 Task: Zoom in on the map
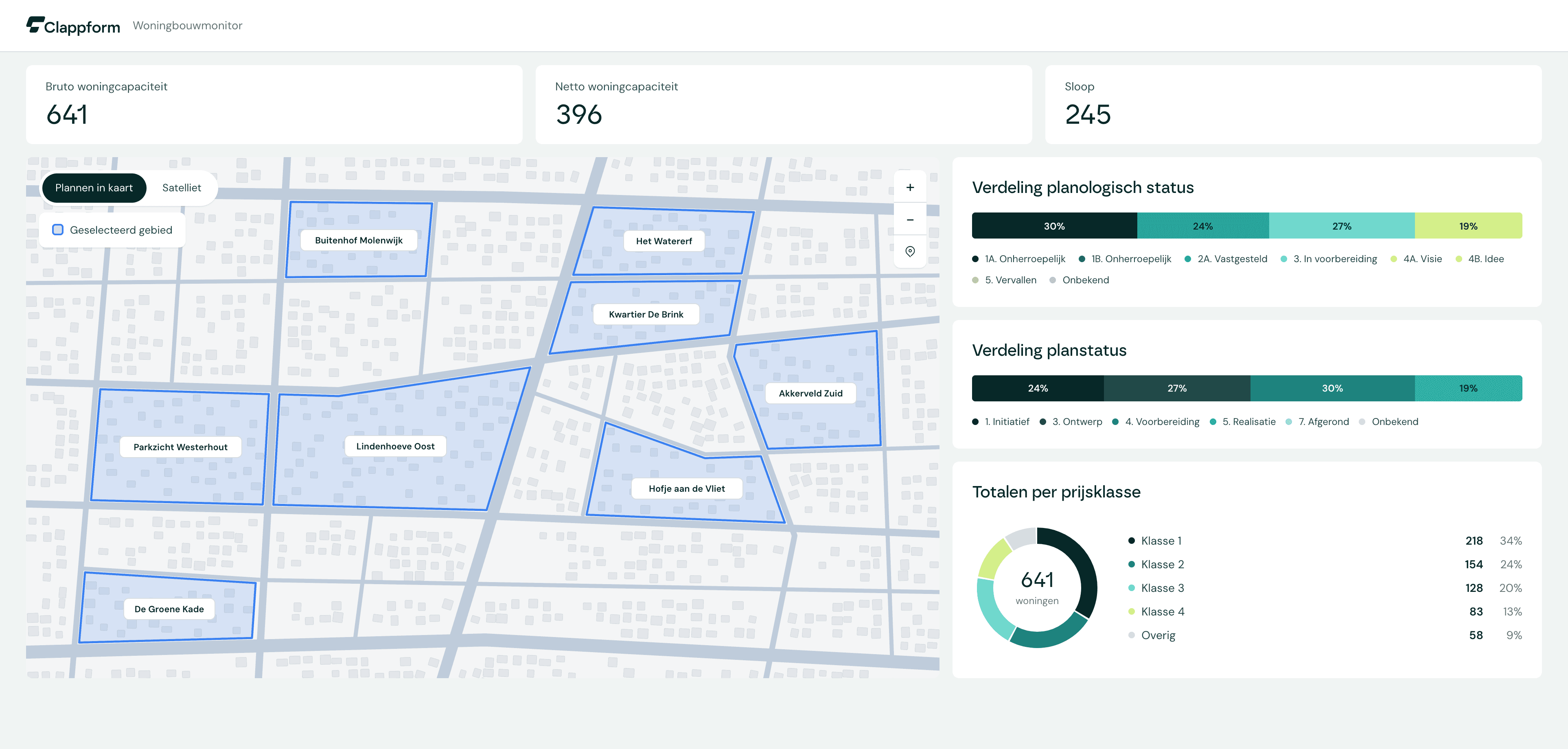click(910, 188)
